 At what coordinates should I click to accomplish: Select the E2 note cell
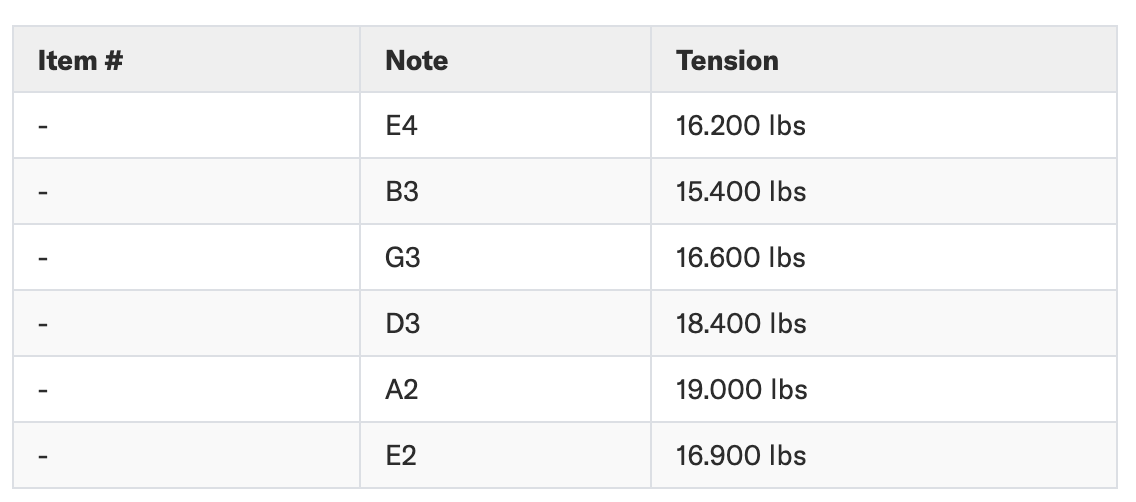(401, 456)
